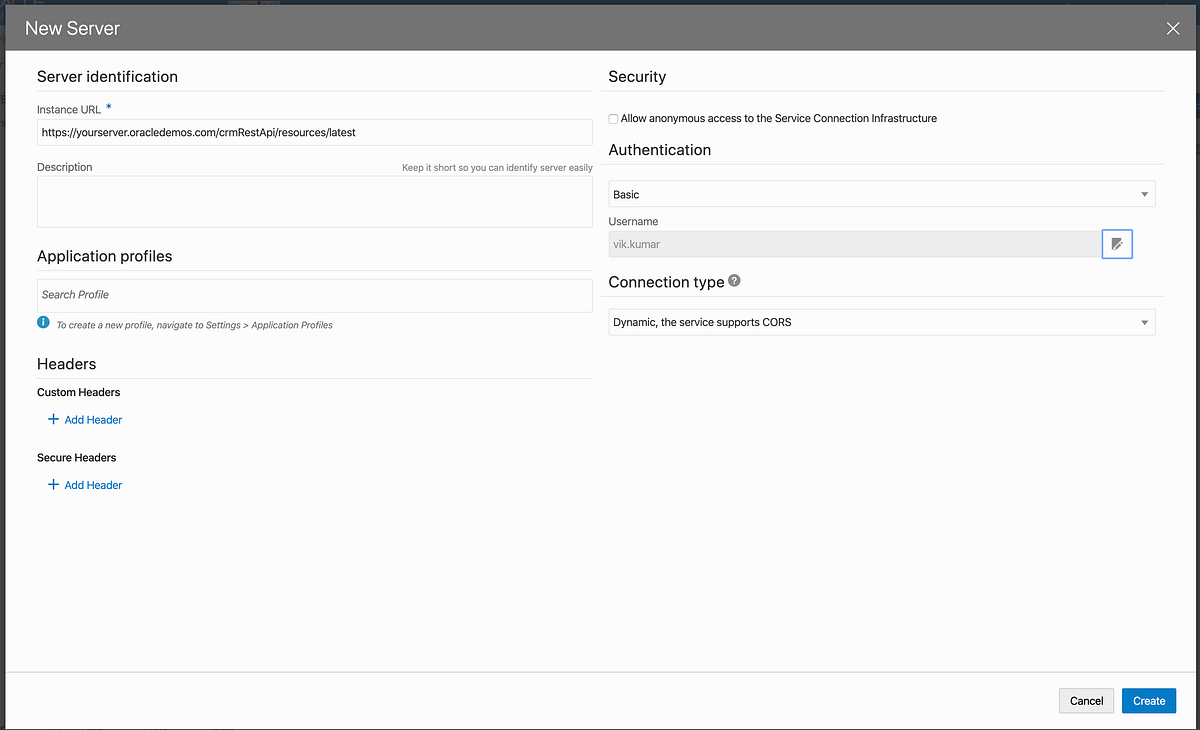1200x730 pixels.
Task: Click the Search Profile field
Action: [315, 294]
